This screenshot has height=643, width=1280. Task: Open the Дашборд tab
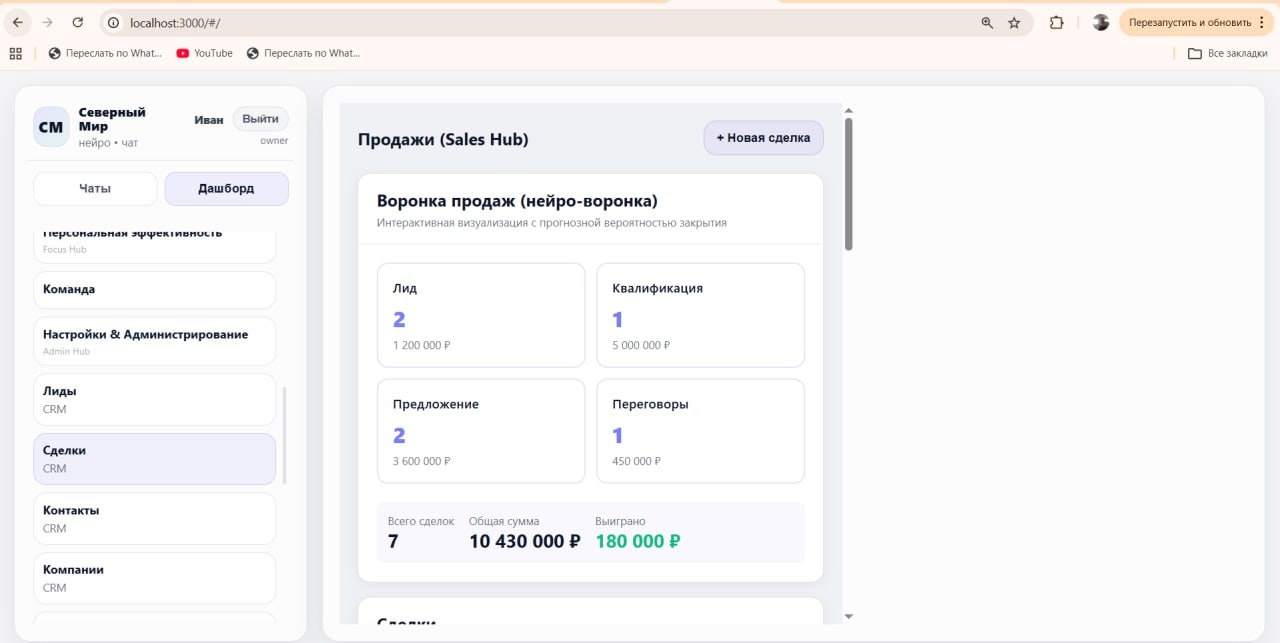click(x=226, y=188)
